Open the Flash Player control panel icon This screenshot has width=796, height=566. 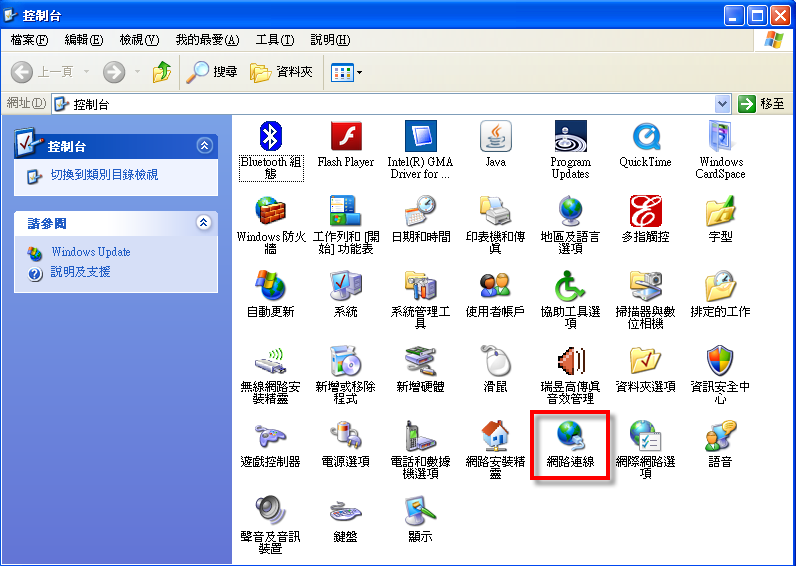(345, 138)
